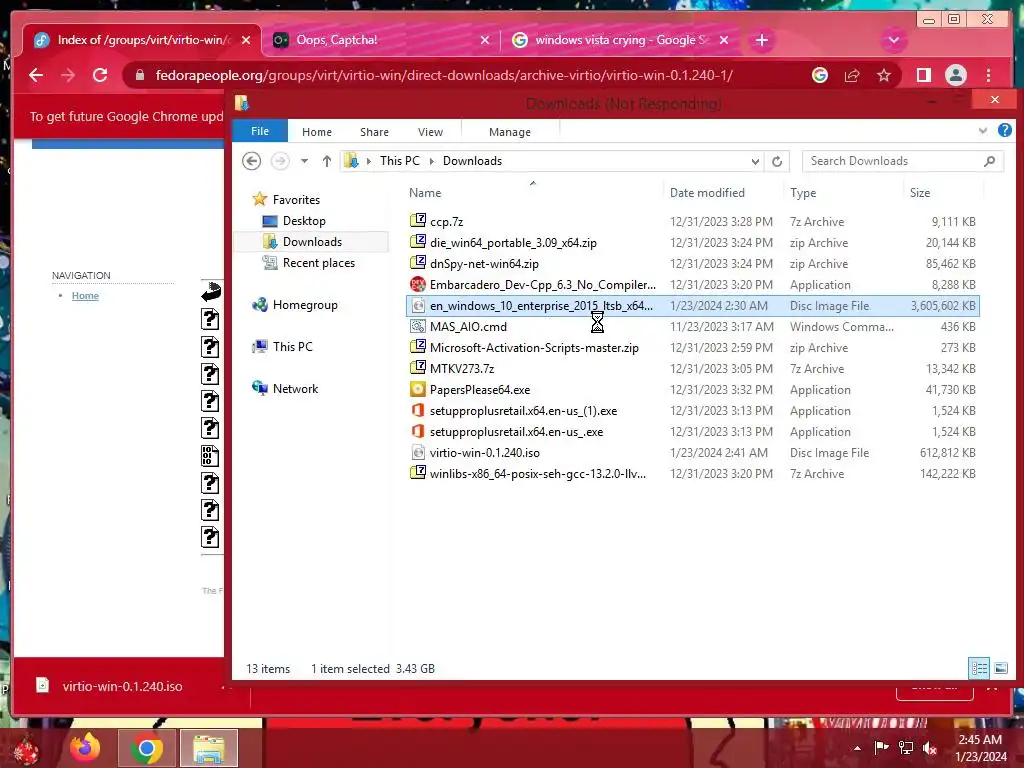Screen dimensions: 1024x768
Task: Bookmark this page with the star icon
Action: [884, 75]
